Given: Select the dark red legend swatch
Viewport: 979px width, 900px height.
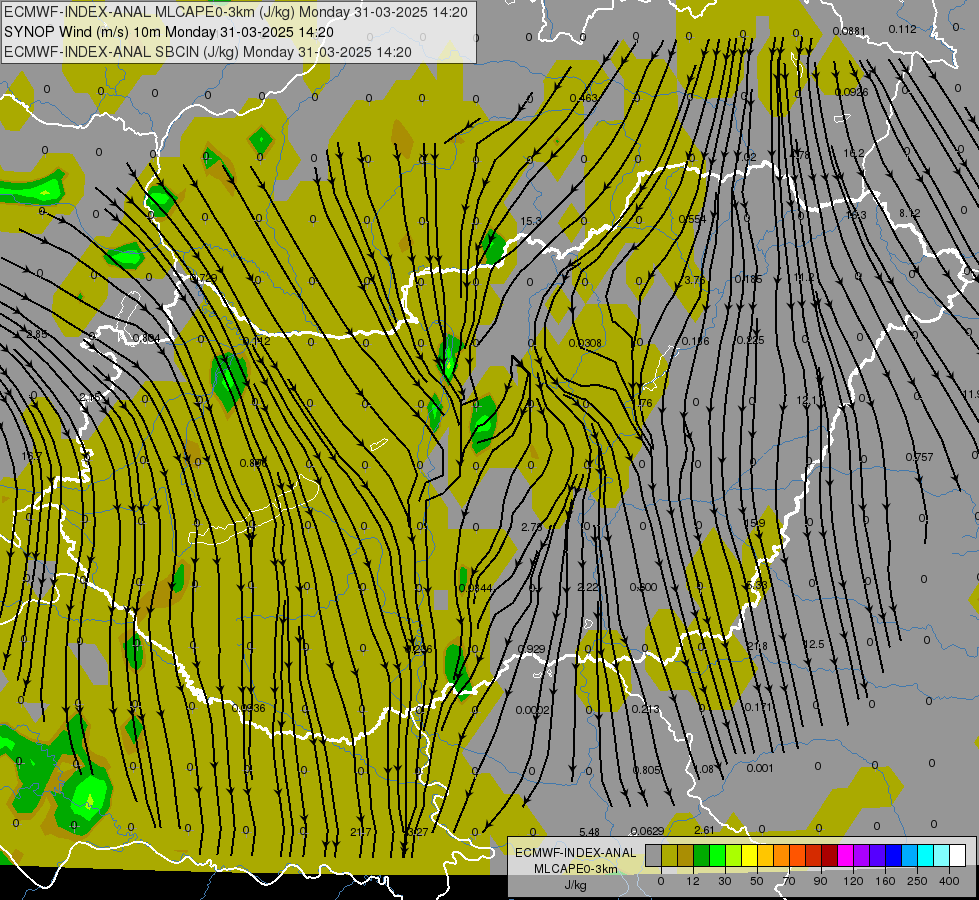Looking at the screenshot, I should pyautogui.click(x=829, y=855).
